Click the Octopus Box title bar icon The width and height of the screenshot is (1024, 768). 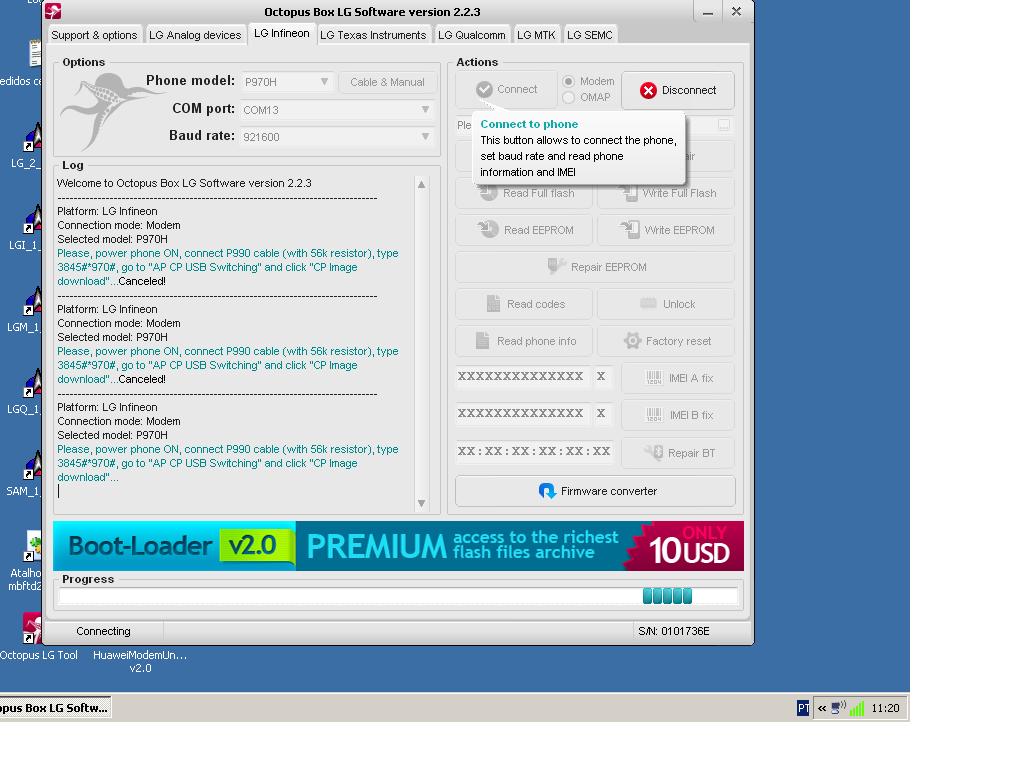point(54,11)
